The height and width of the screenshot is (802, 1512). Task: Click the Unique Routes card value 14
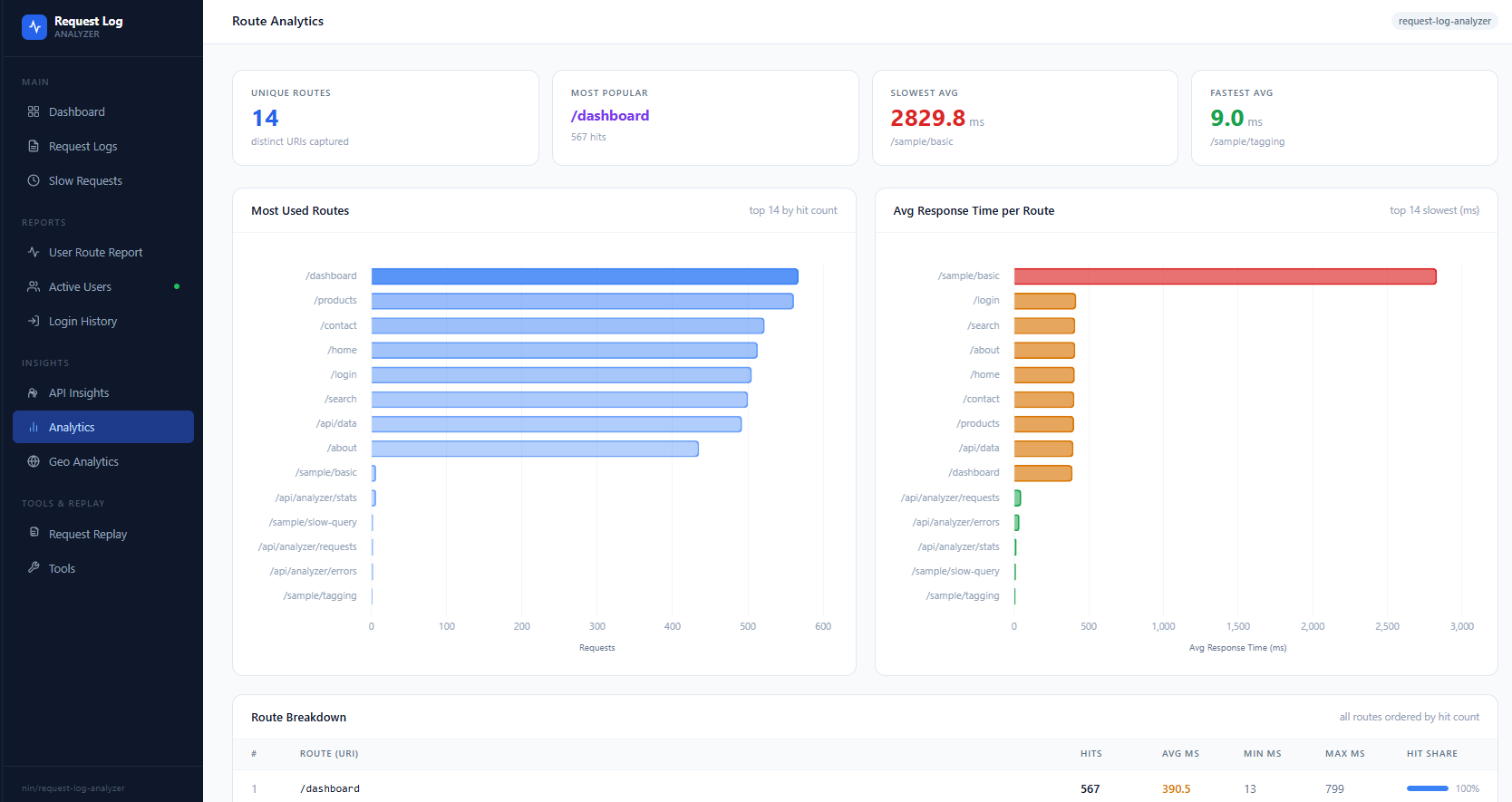(265, 118)
